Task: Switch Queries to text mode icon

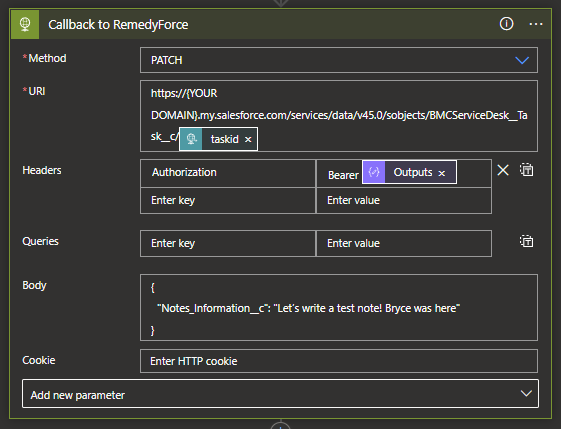Action: 527,241
